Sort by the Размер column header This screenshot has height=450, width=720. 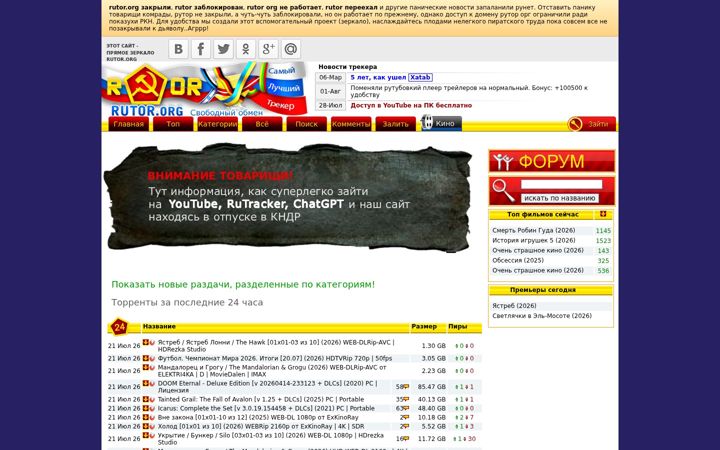[424, 326]
